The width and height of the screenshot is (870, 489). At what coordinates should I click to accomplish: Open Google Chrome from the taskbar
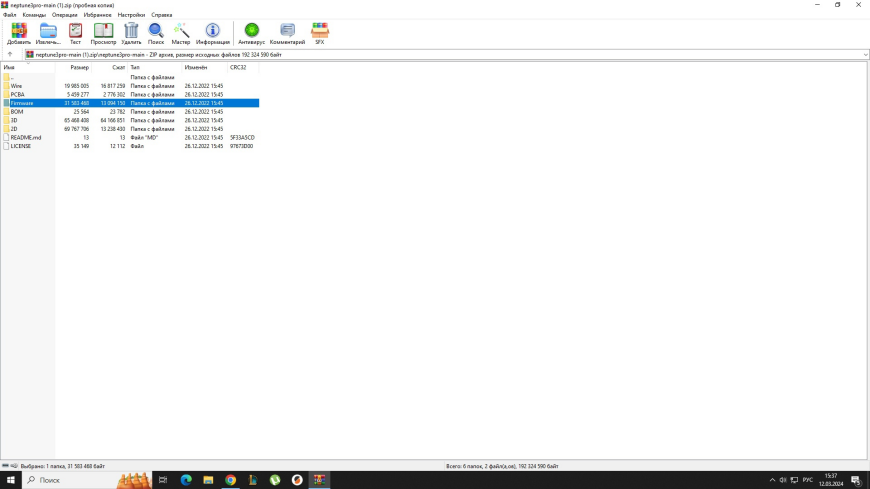point(230,480)
